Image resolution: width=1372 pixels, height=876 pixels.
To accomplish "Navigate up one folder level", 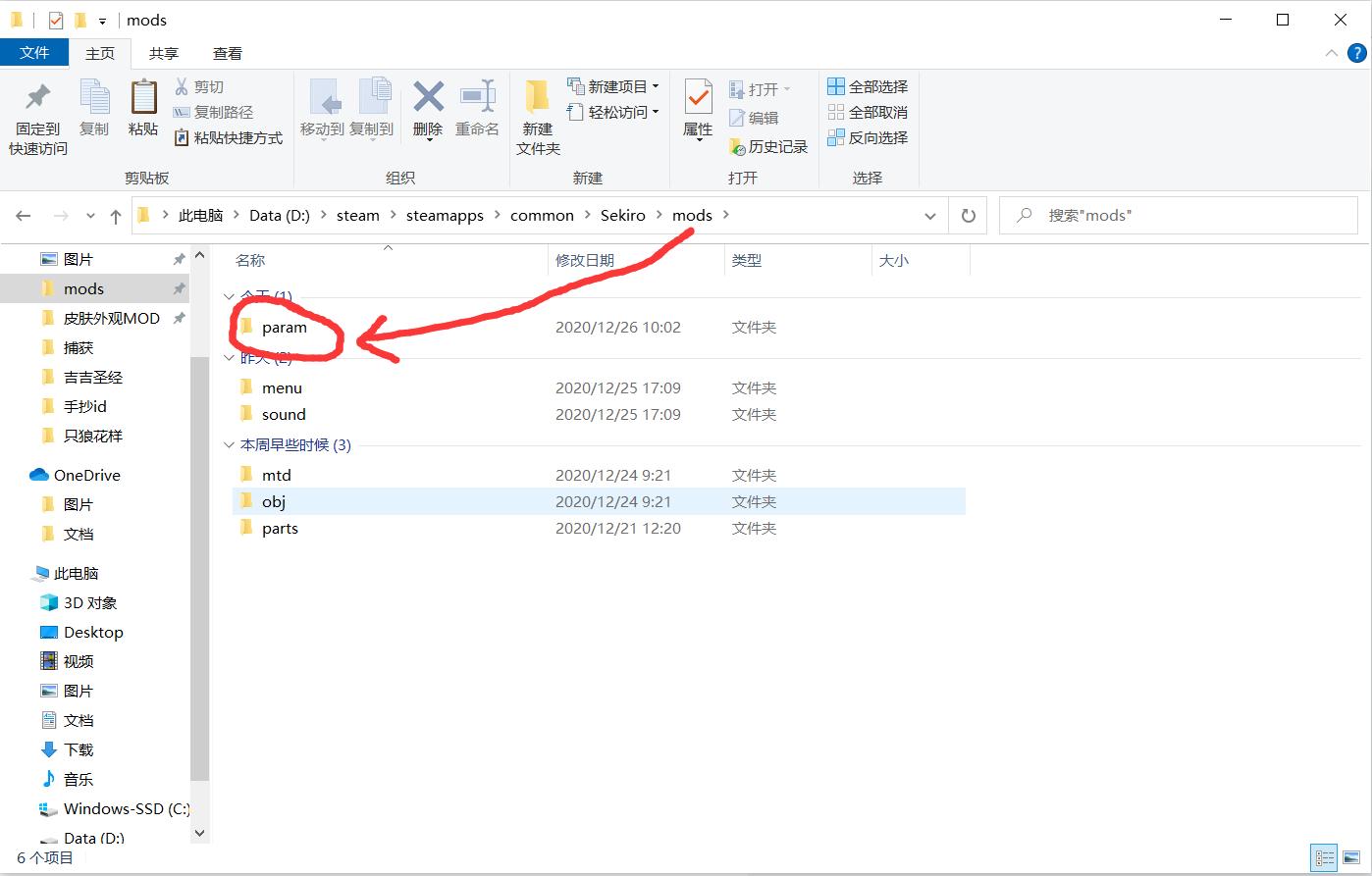I will (116, 216).
